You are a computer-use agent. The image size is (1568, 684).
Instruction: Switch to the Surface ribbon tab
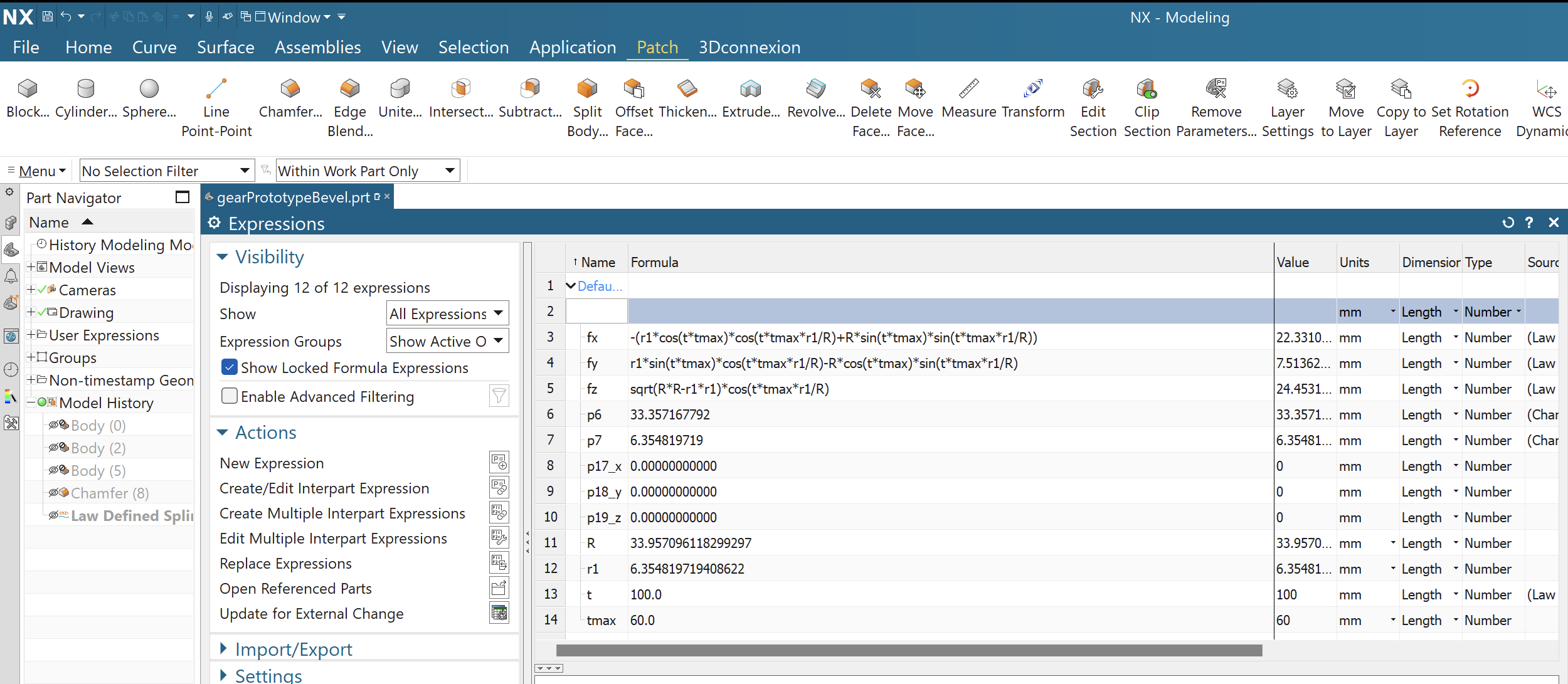(225, 48)
